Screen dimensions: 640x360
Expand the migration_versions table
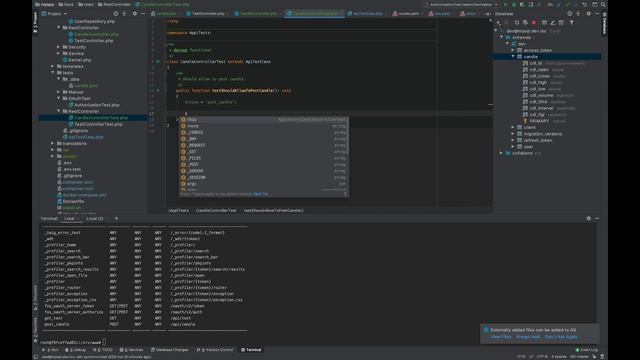click(513, 134)
